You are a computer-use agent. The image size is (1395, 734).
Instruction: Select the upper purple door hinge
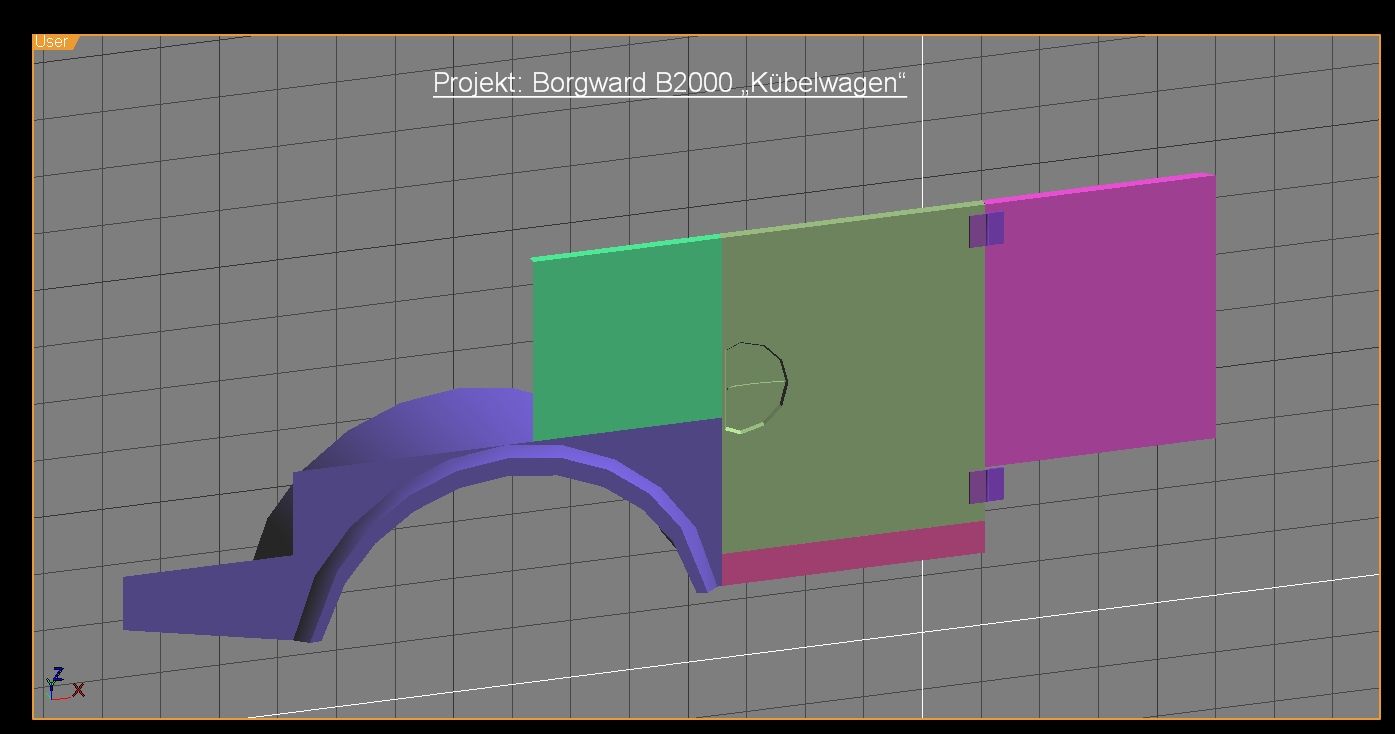[x=986, y=228]
